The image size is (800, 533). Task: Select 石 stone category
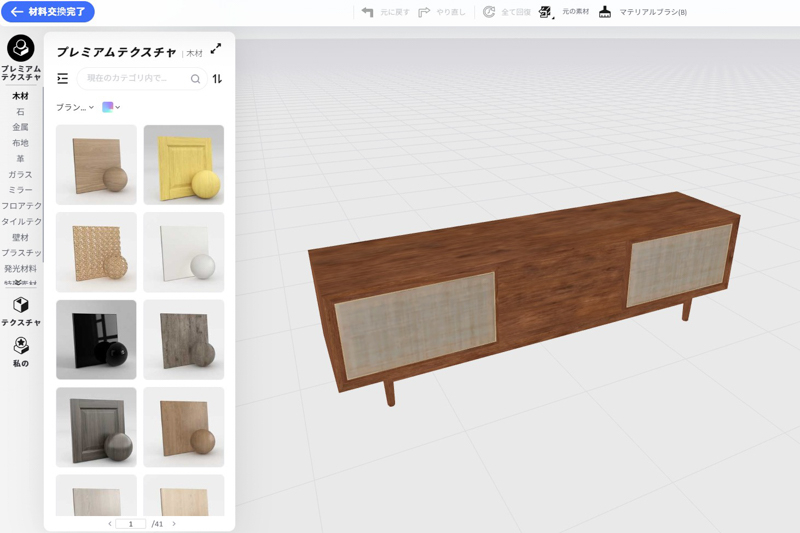20,112
